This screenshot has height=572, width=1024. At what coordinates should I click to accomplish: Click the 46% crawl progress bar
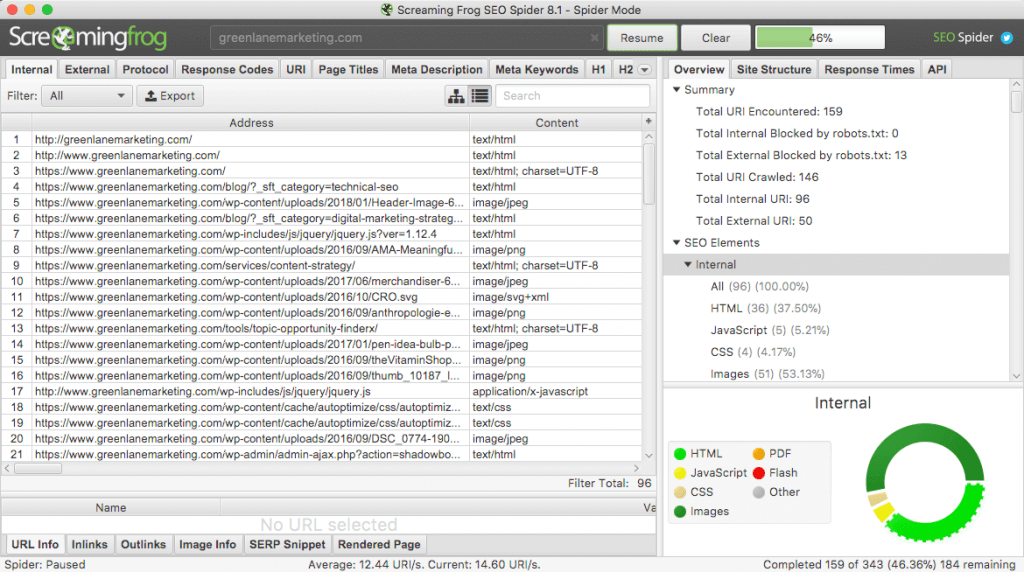(820, 38)
